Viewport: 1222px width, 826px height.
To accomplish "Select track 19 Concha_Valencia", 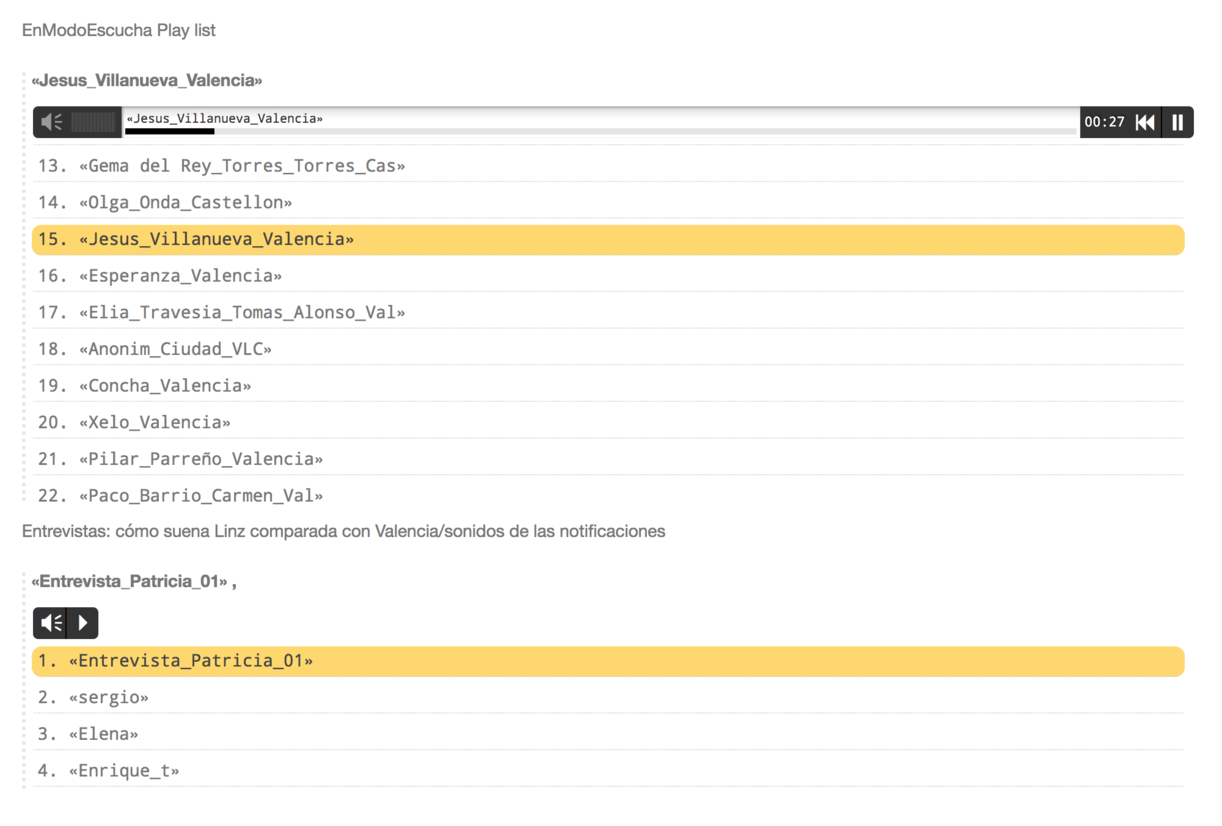I will [x=165, y=386].
